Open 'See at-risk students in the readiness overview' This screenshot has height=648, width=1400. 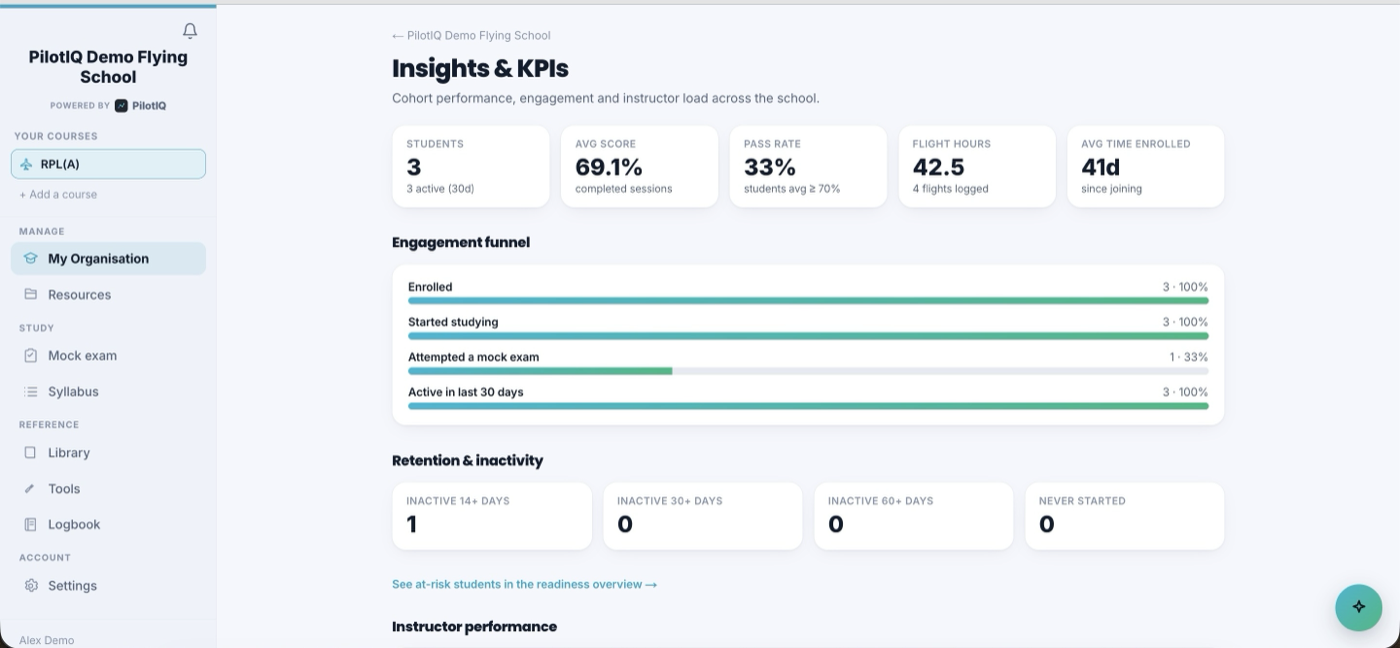[524, 584]
